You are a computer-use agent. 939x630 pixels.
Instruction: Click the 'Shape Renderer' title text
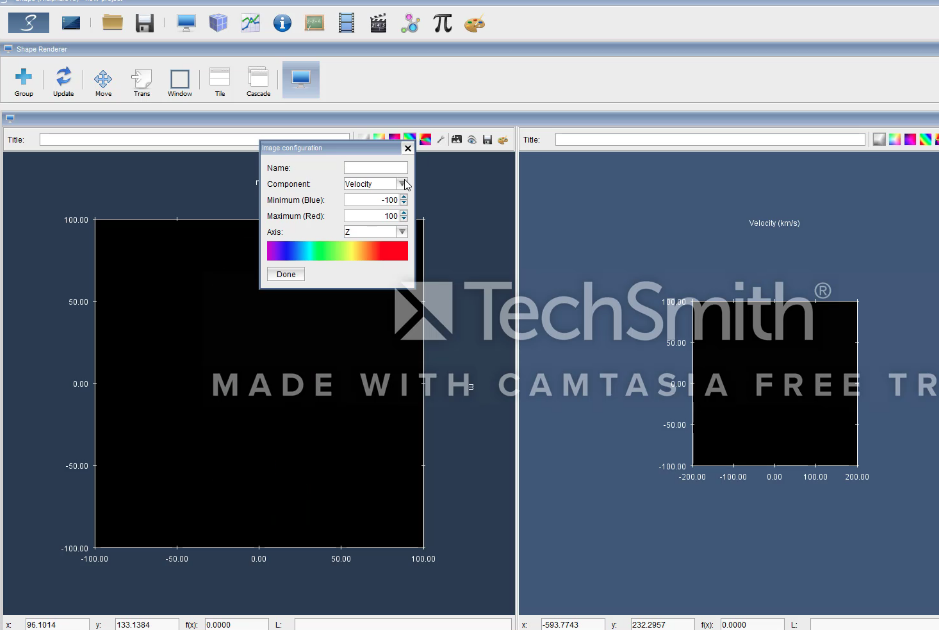tap(41, 49)
